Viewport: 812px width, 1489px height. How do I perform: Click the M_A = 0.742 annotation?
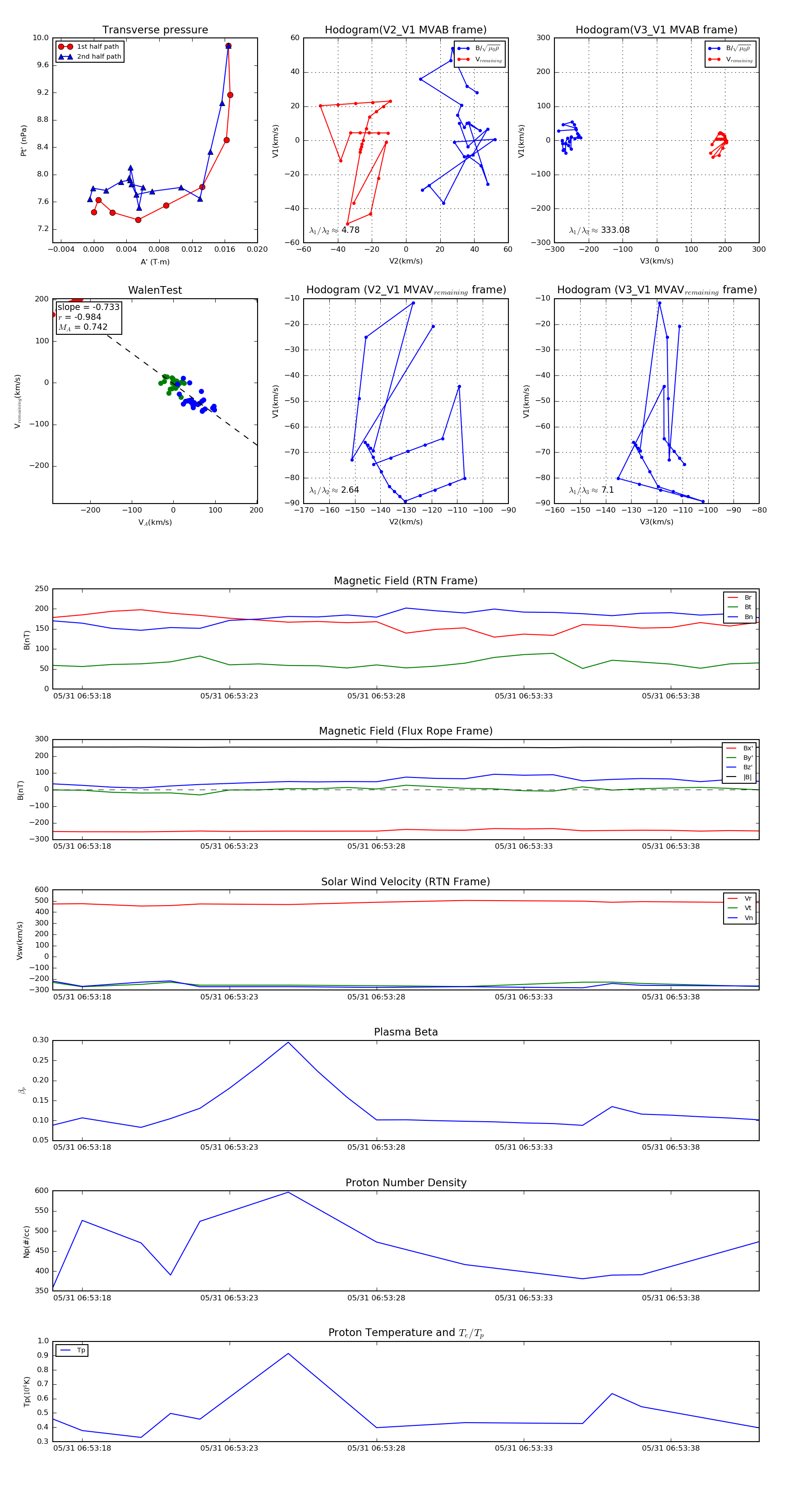83,327
